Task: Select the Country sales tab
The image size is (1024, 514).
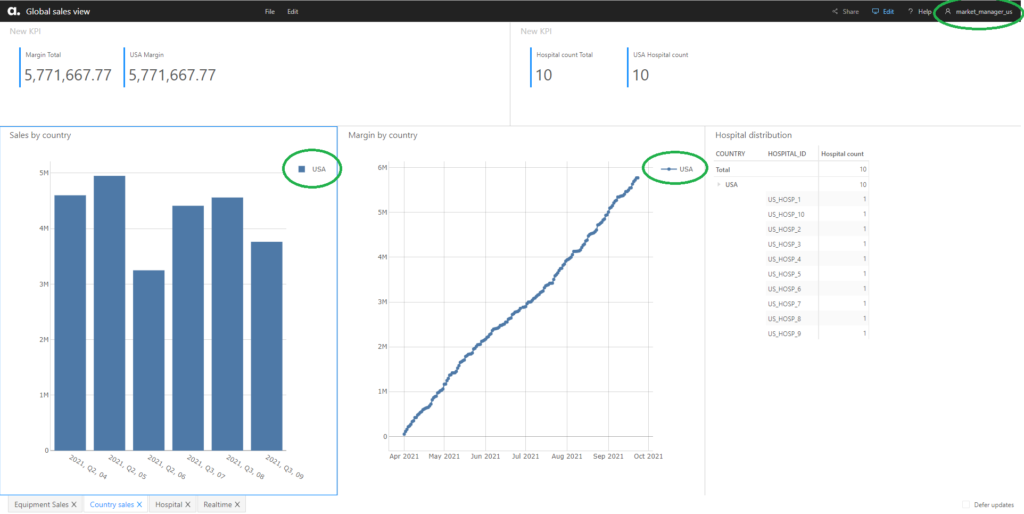Action: coord(112,504)
